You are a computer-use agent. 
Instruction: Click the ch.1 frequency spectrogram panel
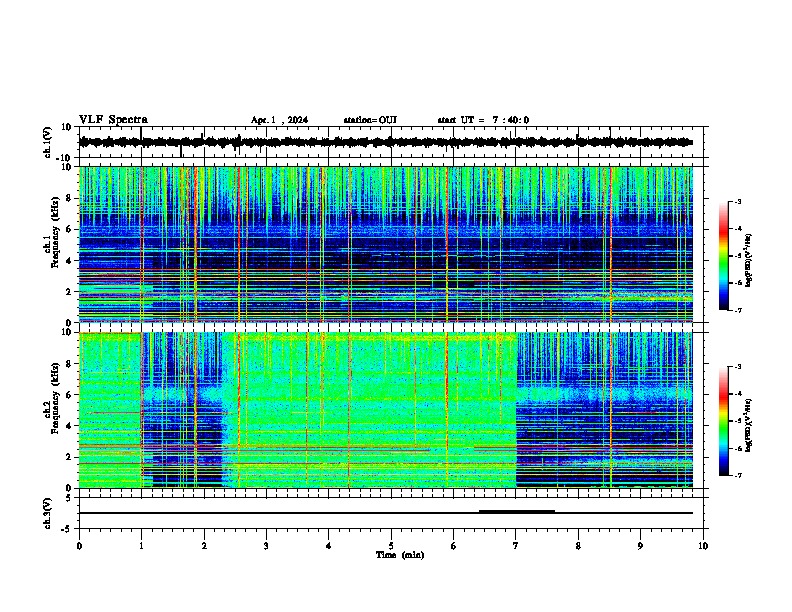point(386,244)
